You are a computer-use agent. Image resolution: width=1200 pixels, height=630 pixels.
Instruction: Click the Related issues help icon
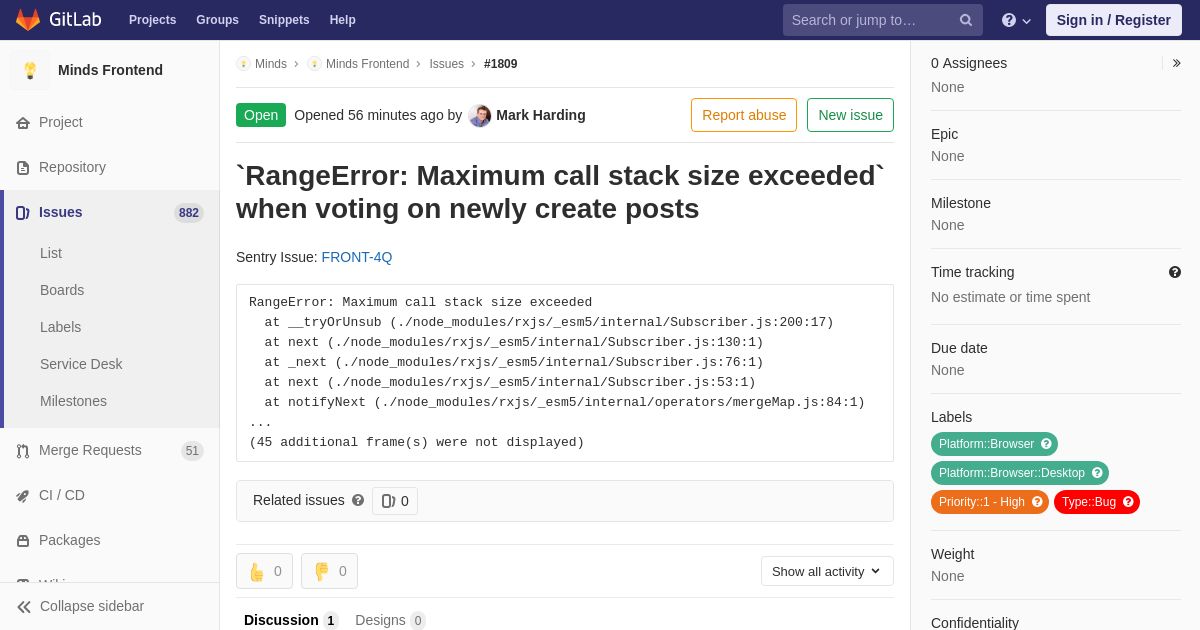click(358, 500)
